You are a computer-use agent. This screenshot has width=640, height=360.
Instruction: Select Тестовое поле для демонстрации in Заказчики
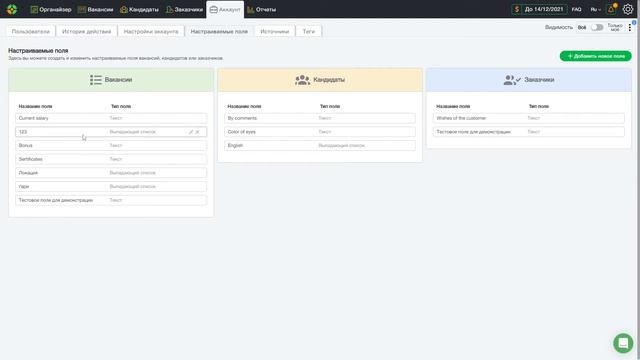[529, 132]
